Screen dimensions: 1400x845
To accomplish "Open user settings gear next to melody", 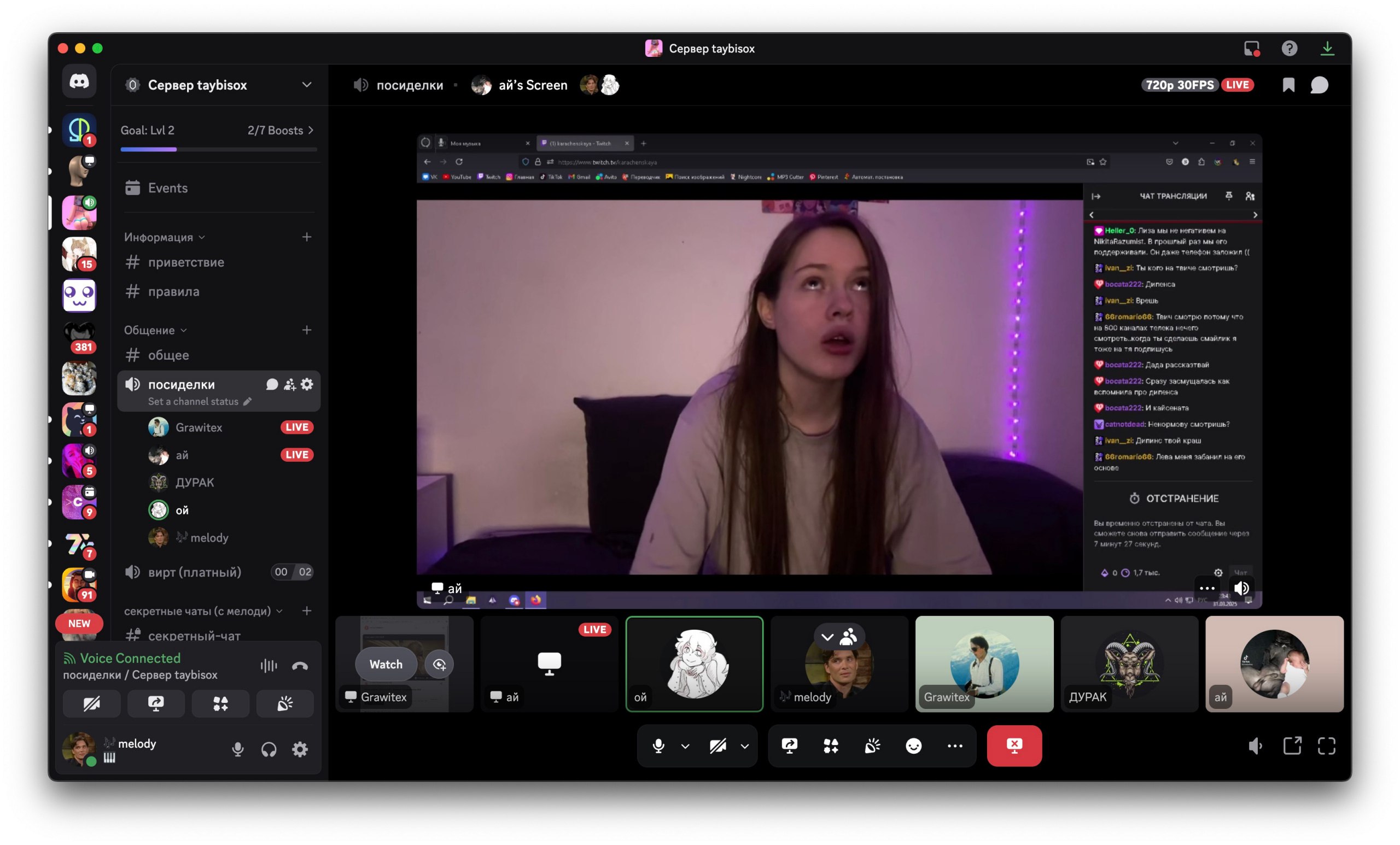I will pyautogui.click(x=300, y=749).
